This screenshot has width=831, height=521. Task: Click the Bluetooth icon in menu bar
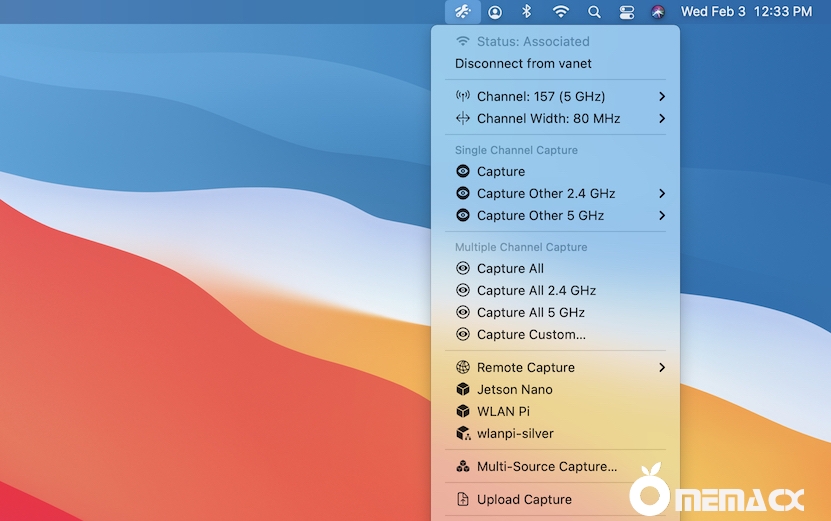pos(527,12)
